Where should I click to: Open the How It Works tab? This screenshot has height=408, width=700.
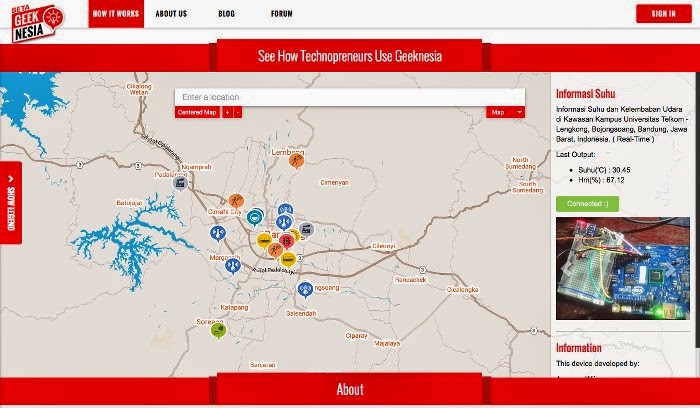click(116, 14)
